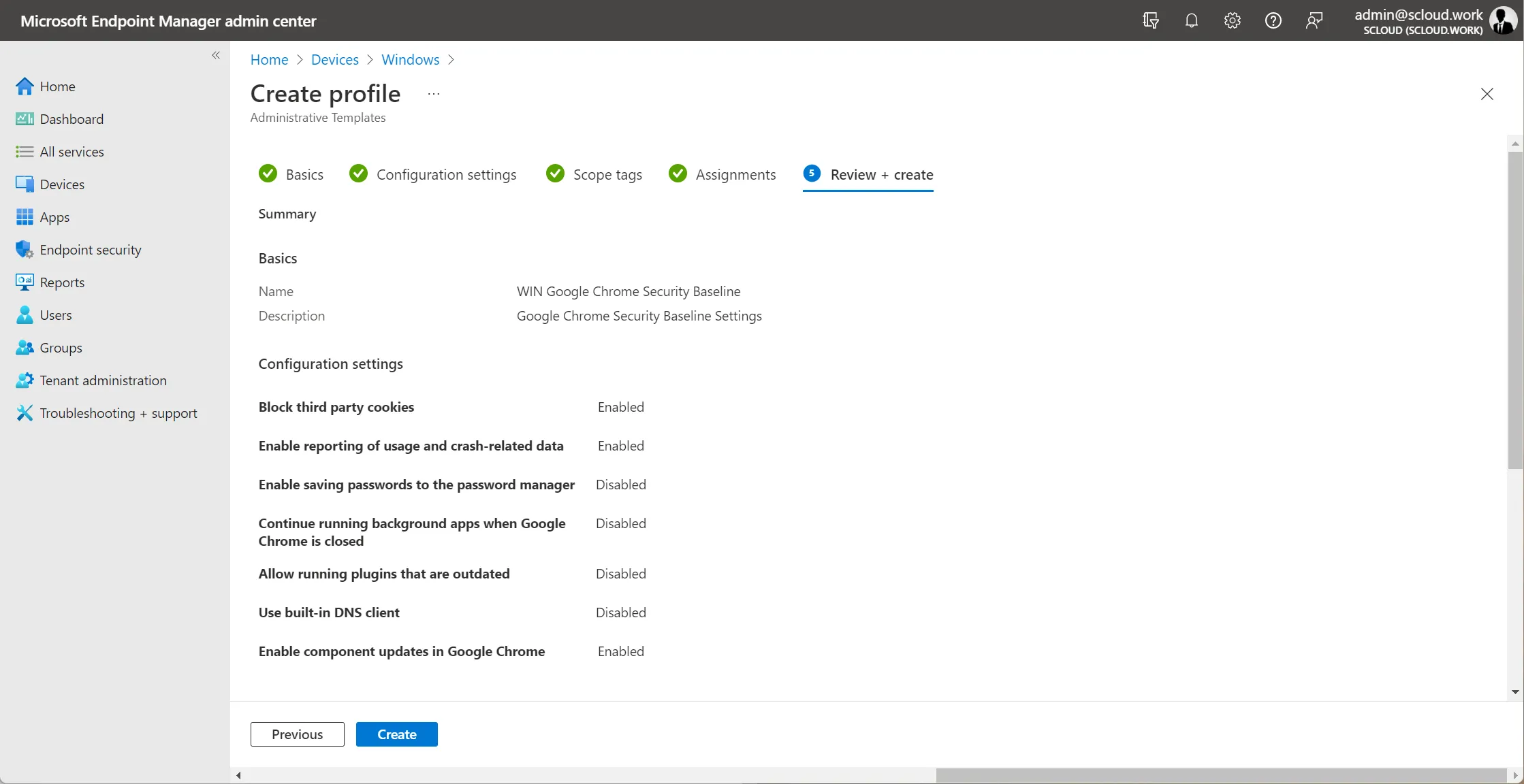Click 'Use built-in DNS client' setting

pyautogui.click(x=328, y=612)
